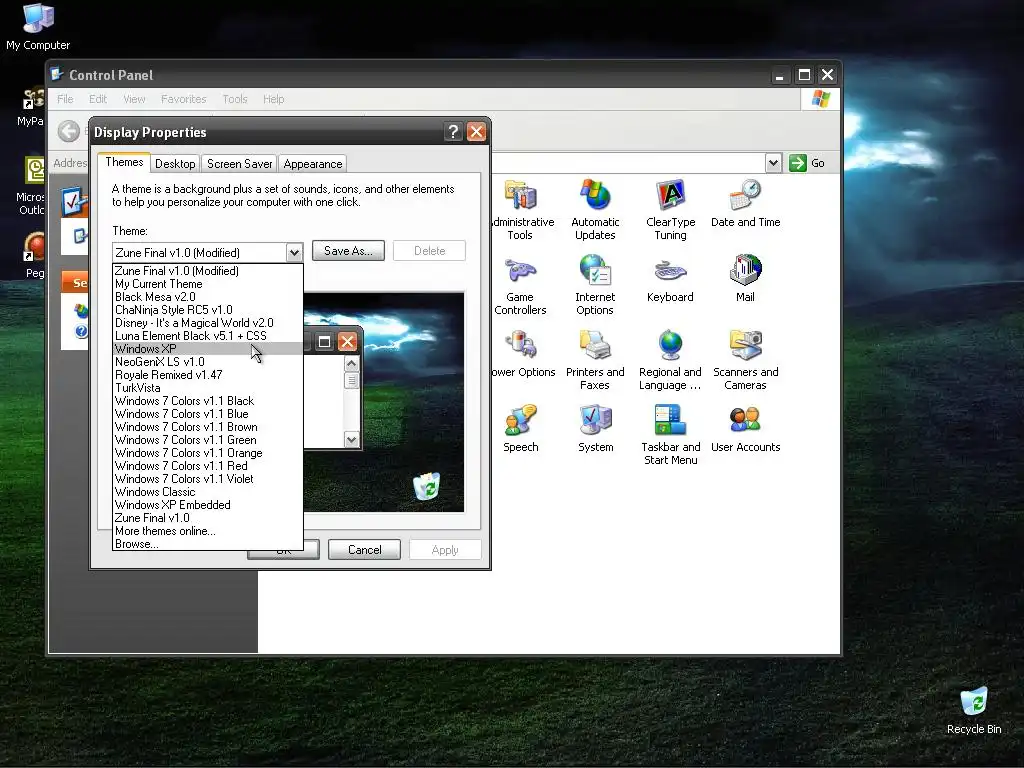
Task: Click the Apply button
Action: point(445,550)
